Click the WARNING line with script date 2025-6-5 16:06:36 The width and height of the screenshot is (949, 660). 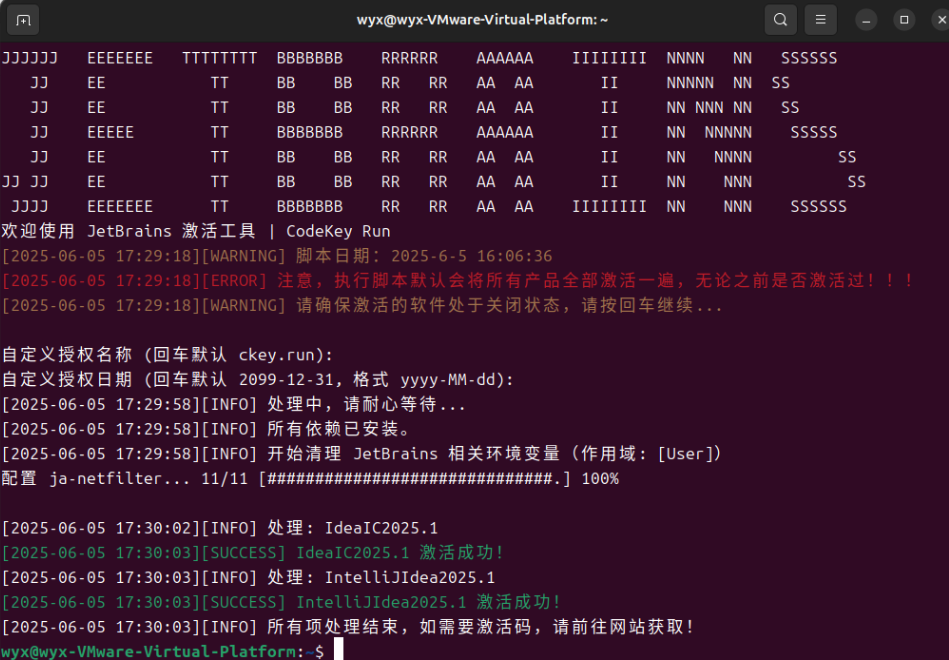(x=277, y=256)
